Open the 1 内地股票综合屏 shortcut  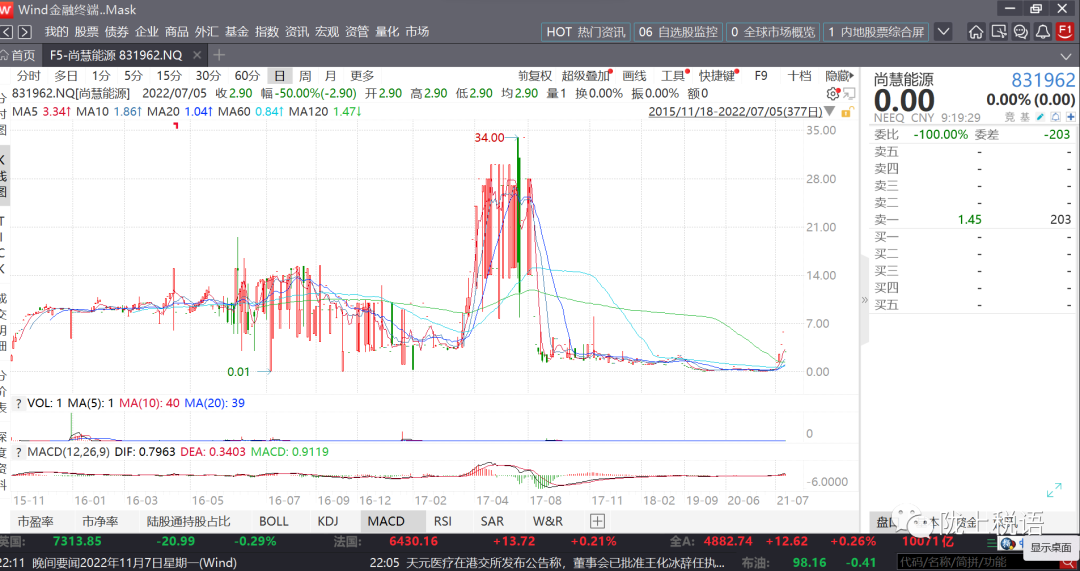tap(875, 32)
